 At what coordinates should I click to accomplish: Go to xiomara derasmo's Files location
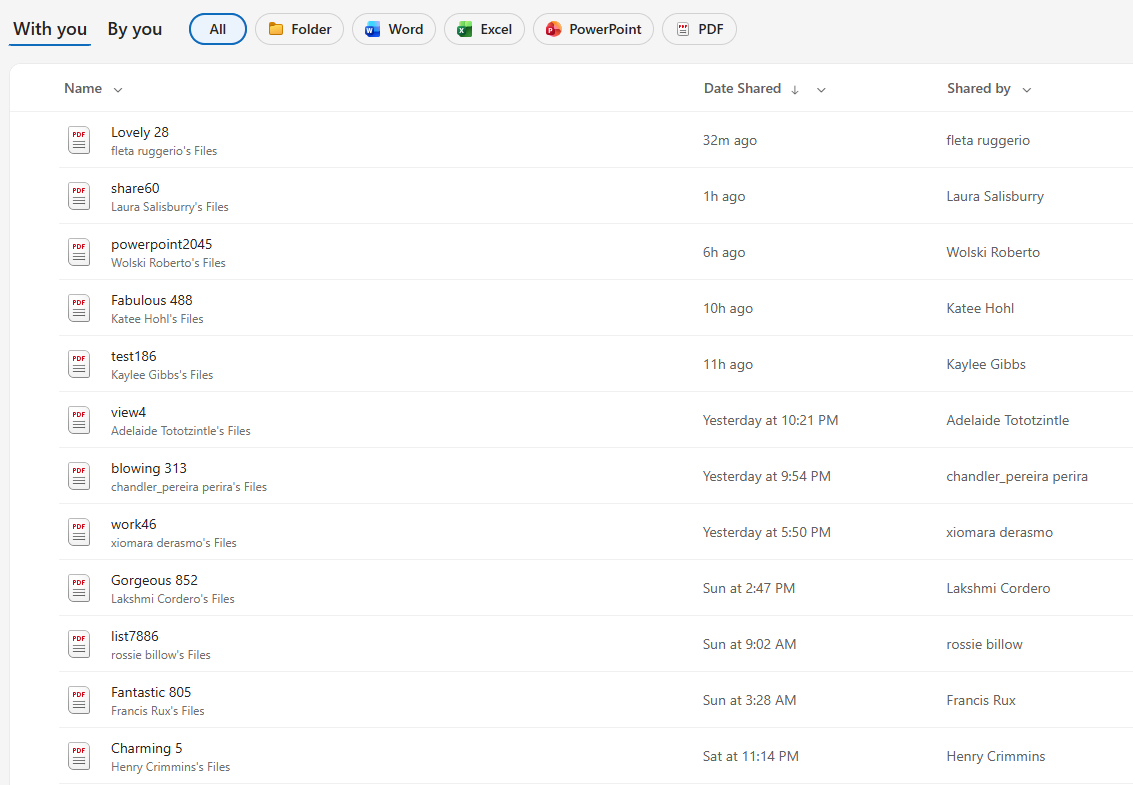pos(173,543)
